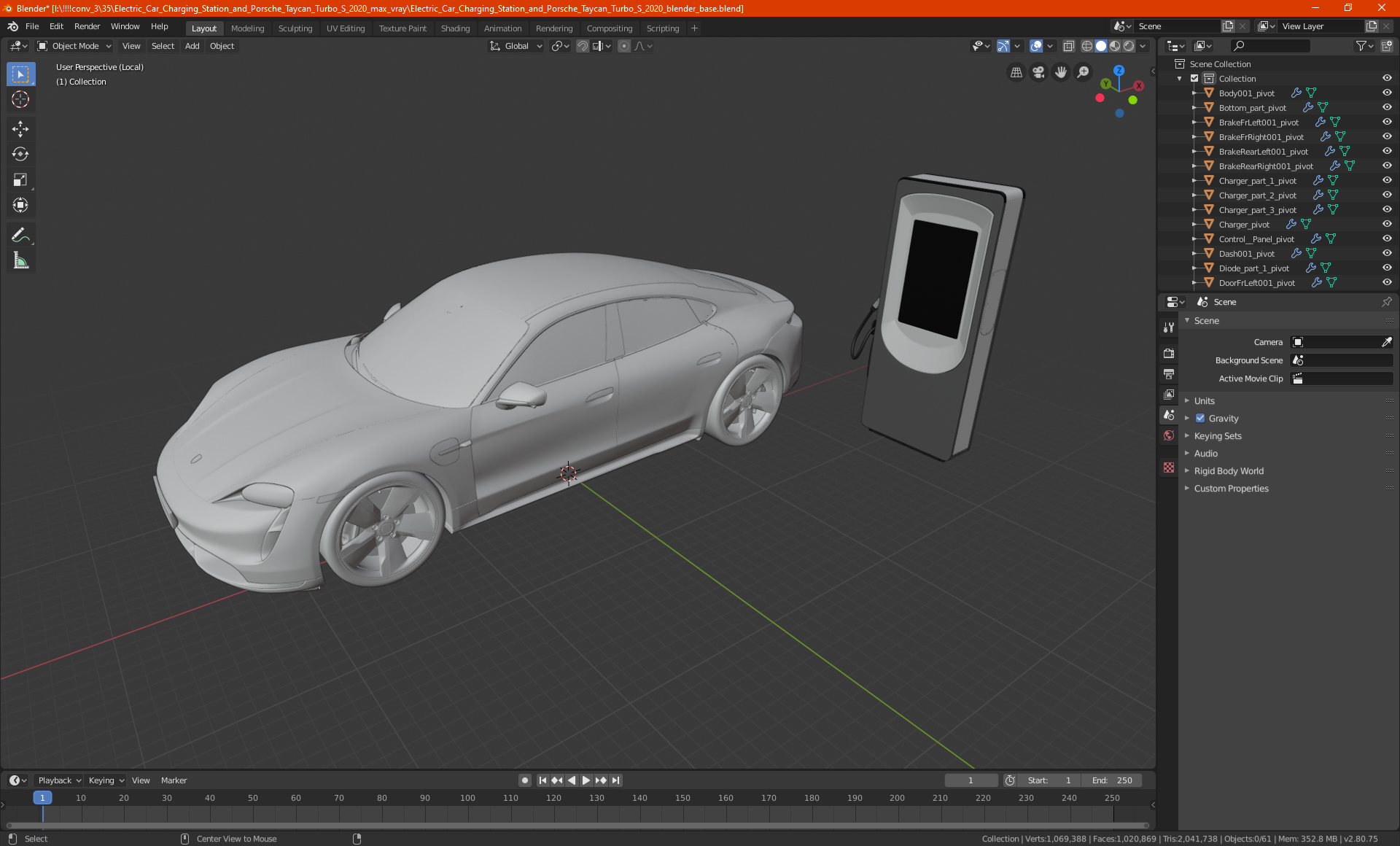Image resolution: width=1400 pixels, height=846 pixels.
Task: Switch to the Modeling workspace tab
Action: pyautogui.click(x=247, y=28)
